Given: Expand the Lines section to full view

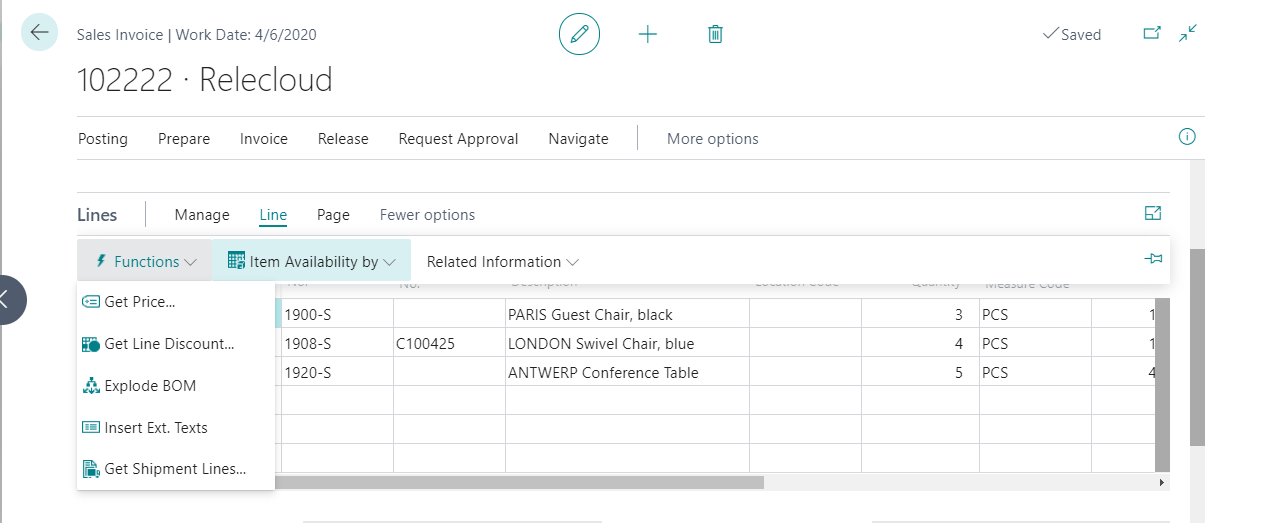Looking at the screenshot, I should [x=1153, y=213].
